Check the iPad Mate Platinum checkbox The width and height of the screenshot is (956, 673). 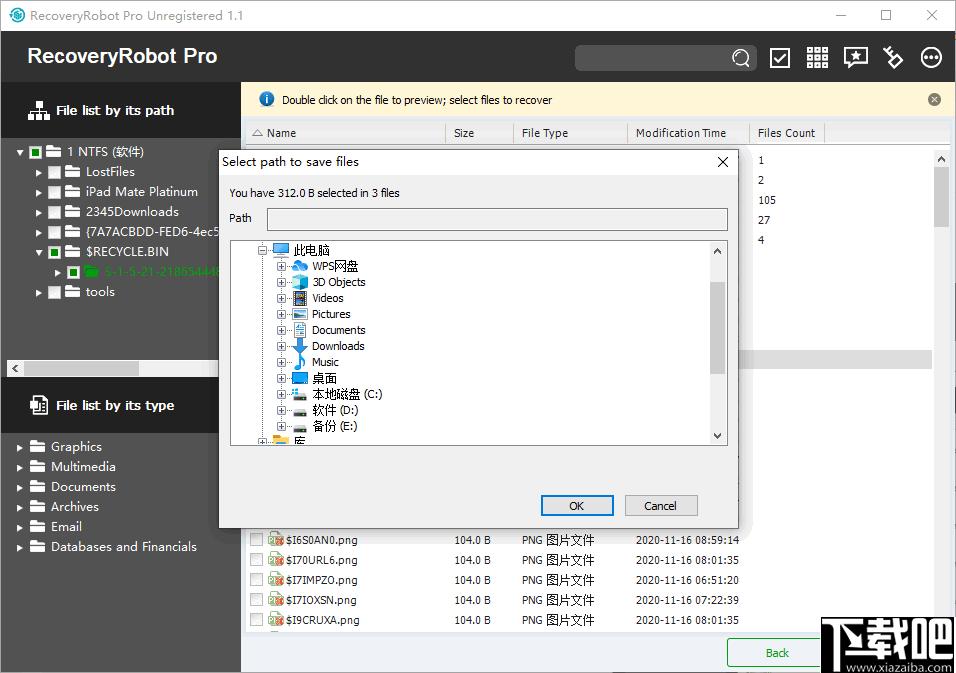54,192
